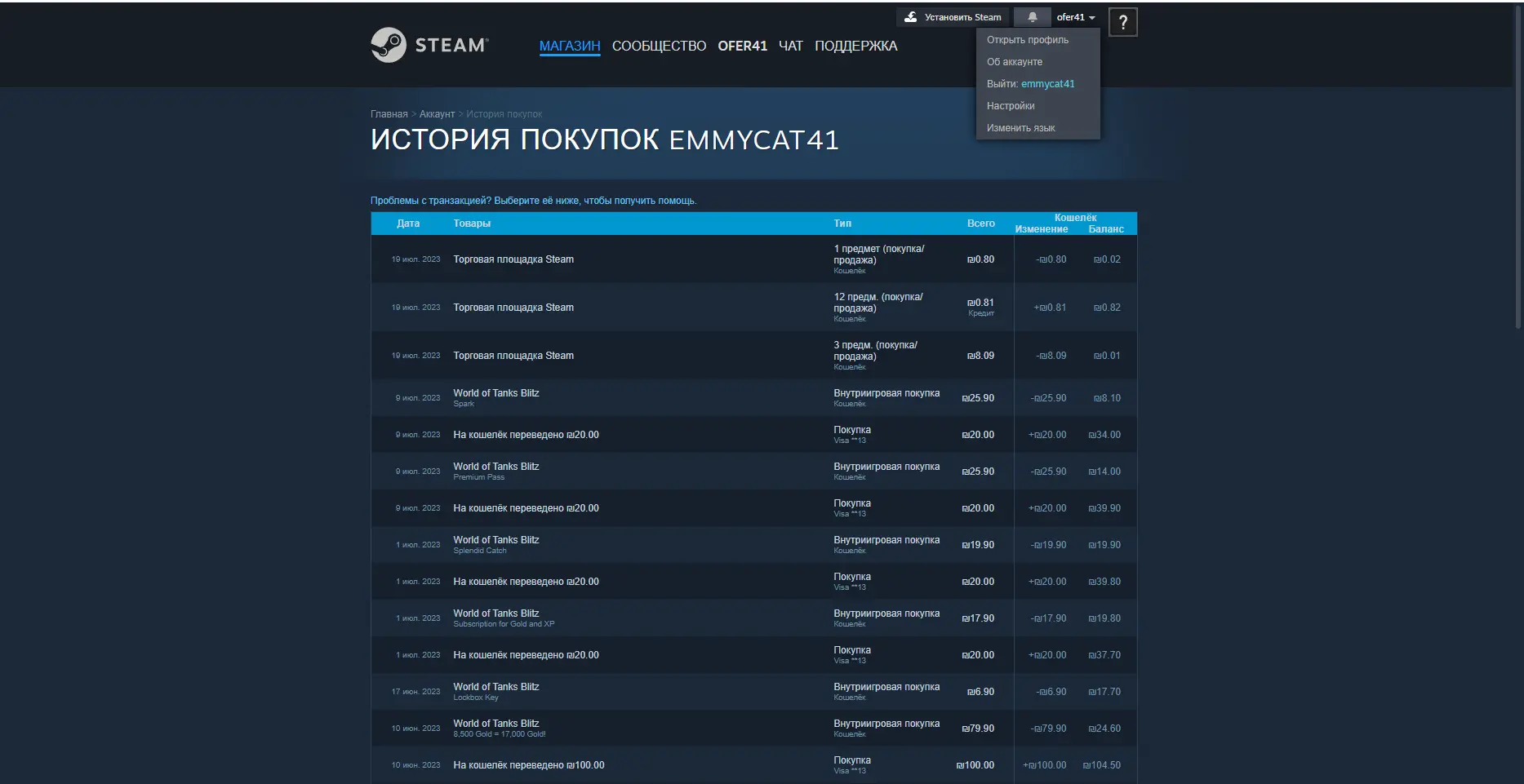Screen dimensions: 1524x784
Task: Go to the СООБЩЕСТВО menu
Action: point(659,46)
